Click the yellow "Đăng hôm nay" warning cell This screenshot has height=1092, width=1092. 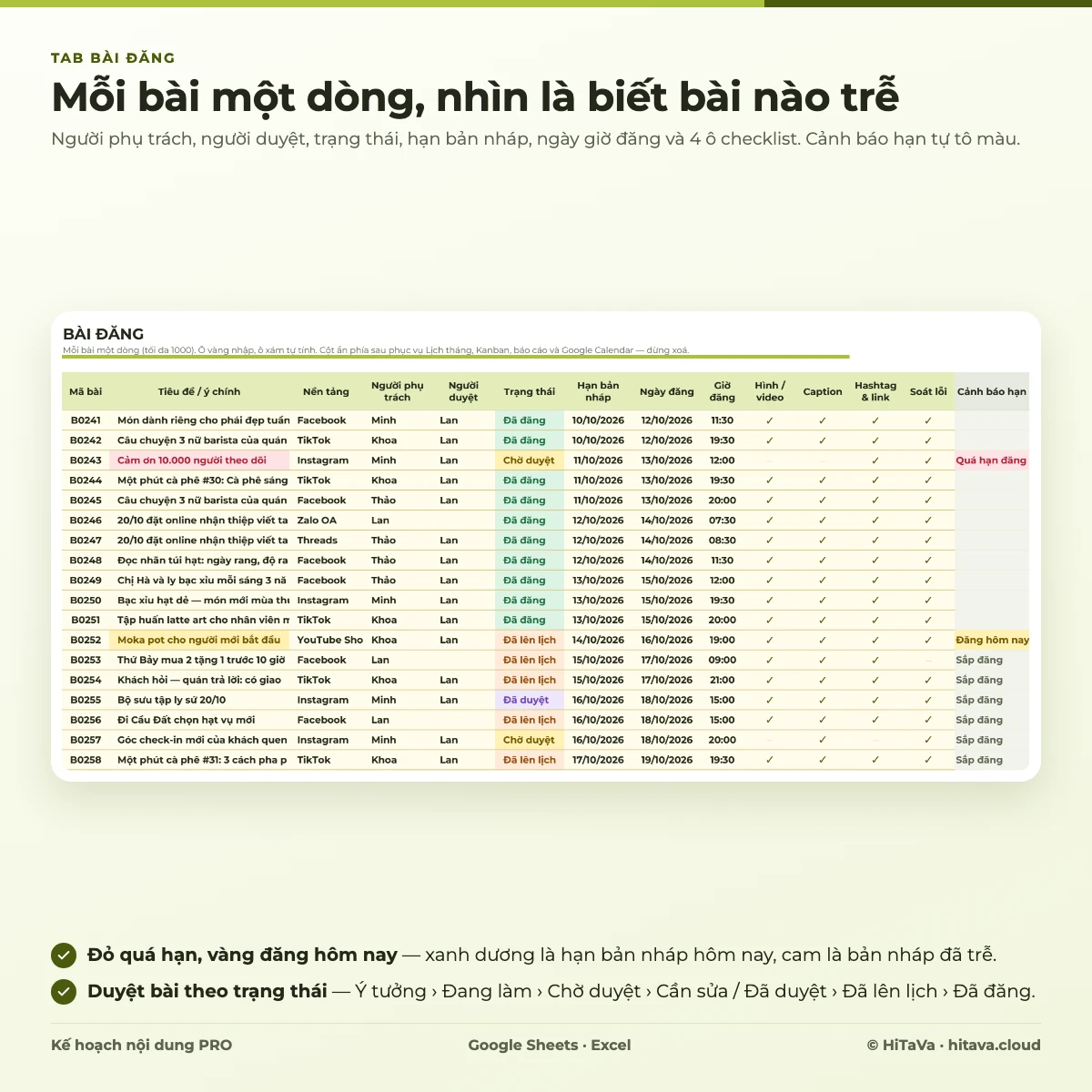(992, 641)
